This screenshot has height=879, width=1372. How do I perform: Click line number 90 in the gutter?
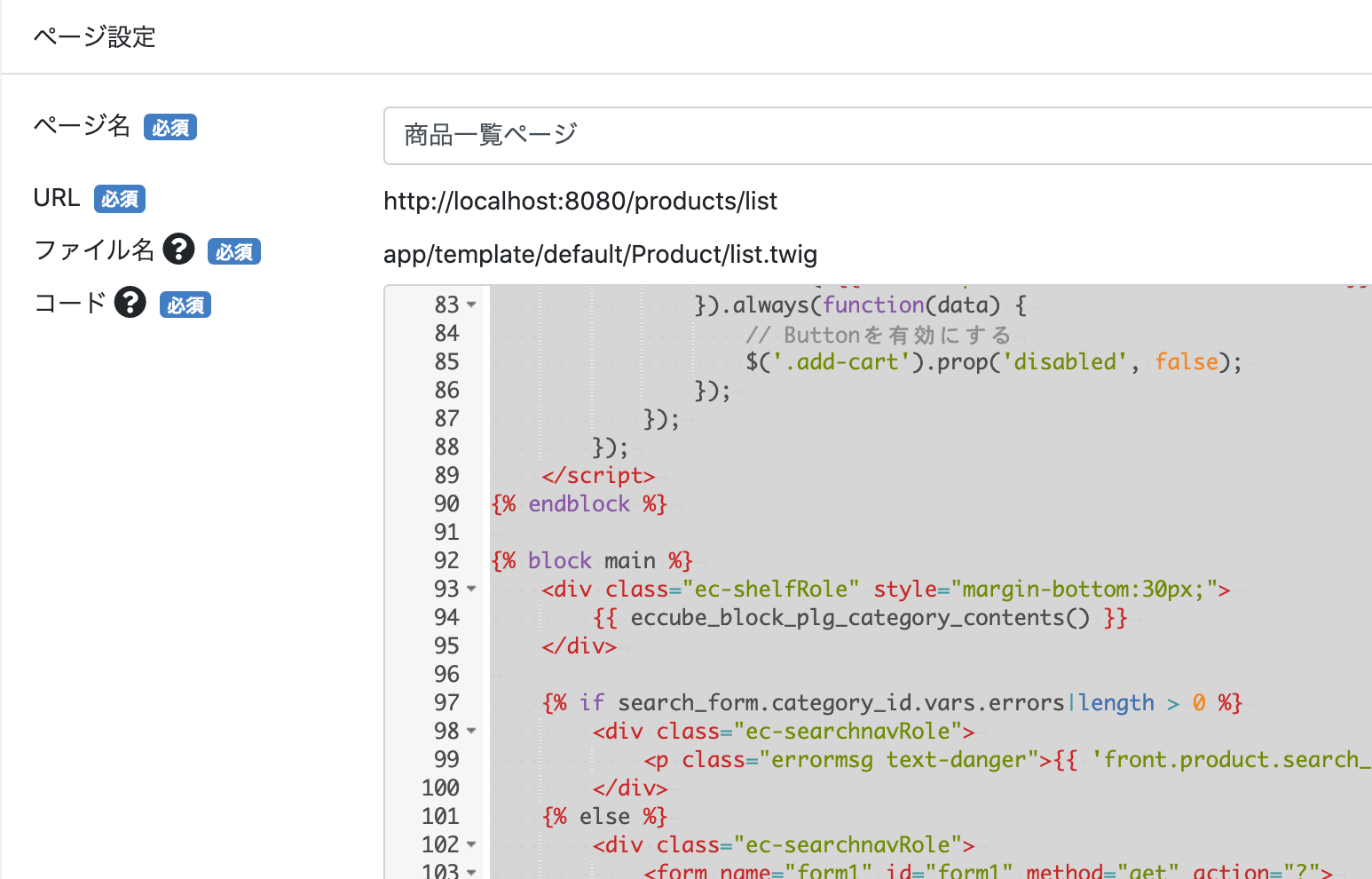tap(446, 503)
